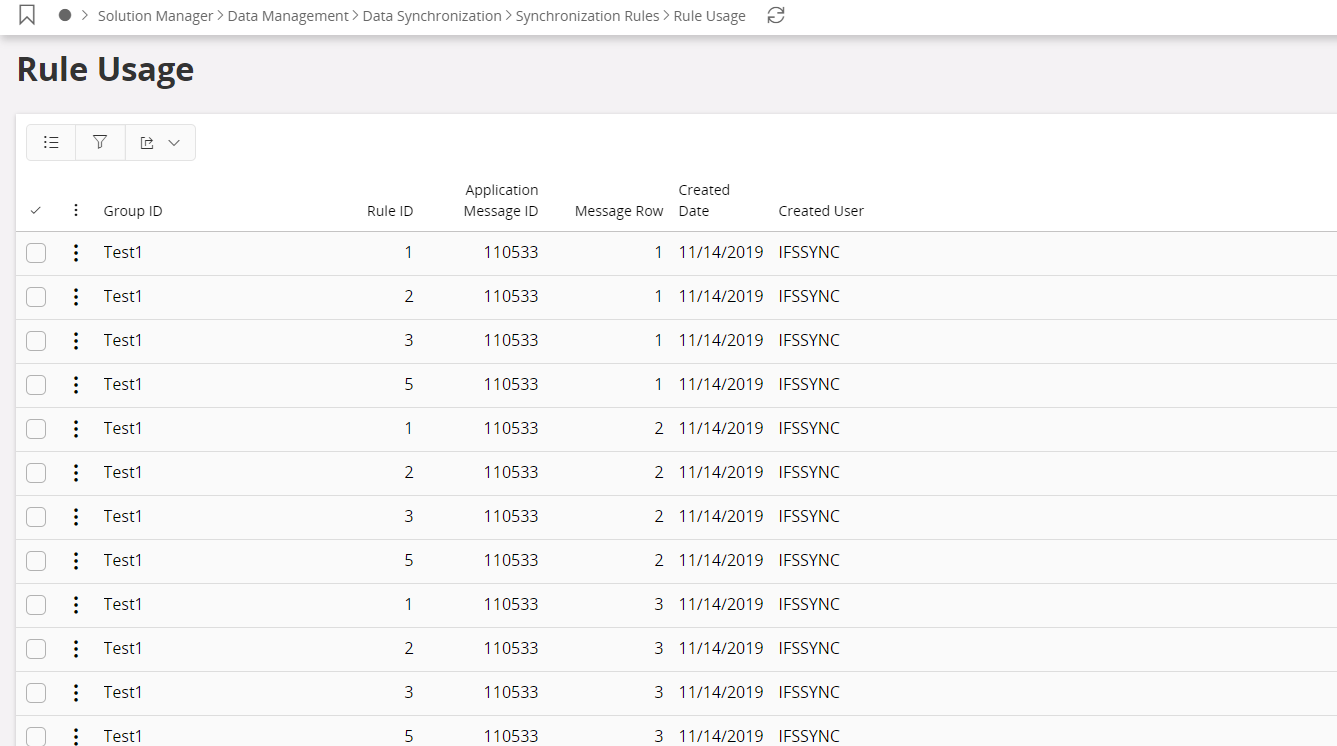Sort by the Rule ID column header
Screen dimensions: 1337x746
389,211
